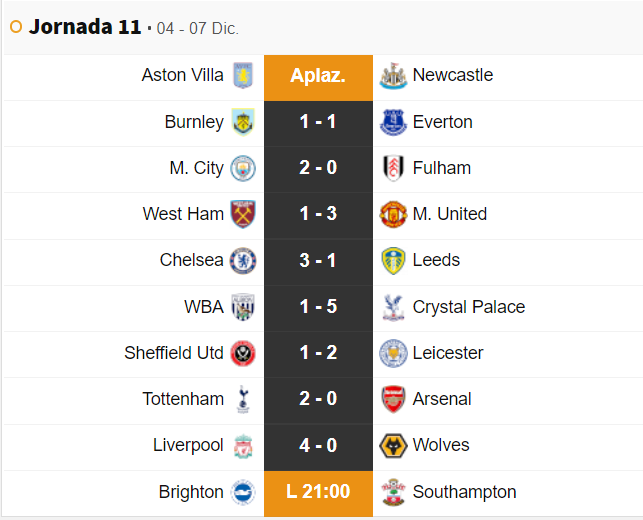Screen dimensions: 643x520
Task: Click the Leicester fox badge
Action: [393, 353]
